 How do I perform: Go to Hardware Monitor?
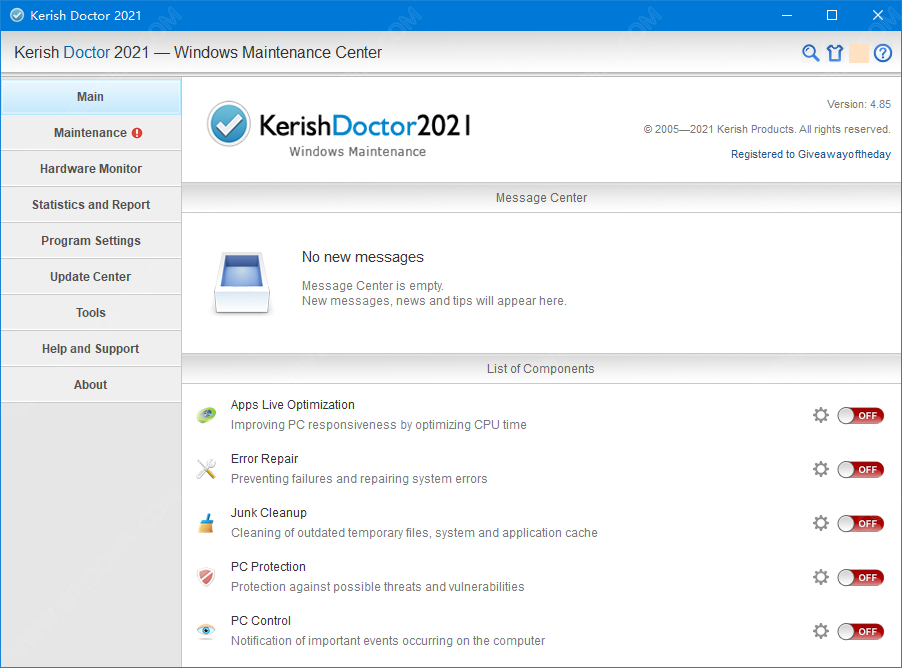click(x=91, y=169)
